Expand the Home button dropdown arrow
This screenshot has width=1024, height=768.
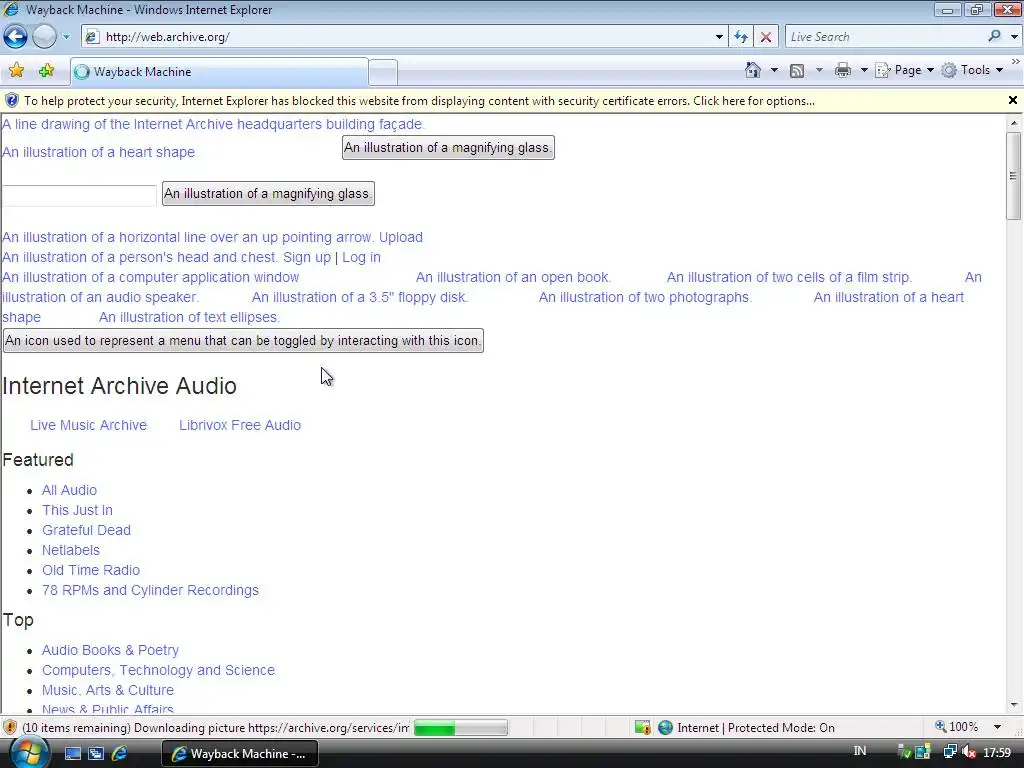pyautogui.click(x=774, y=70)
